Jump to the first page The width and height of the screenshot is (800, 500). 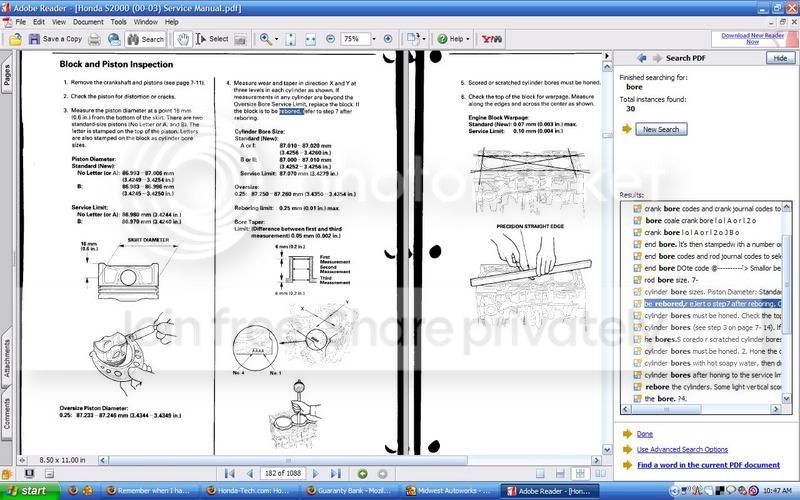click(231, 473)
